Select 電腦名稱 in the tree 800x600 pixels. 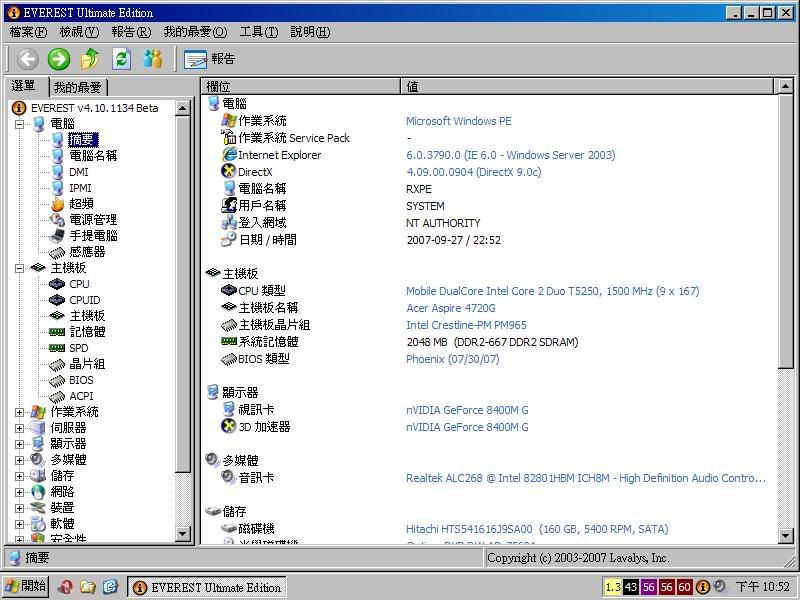click(93, 156)
